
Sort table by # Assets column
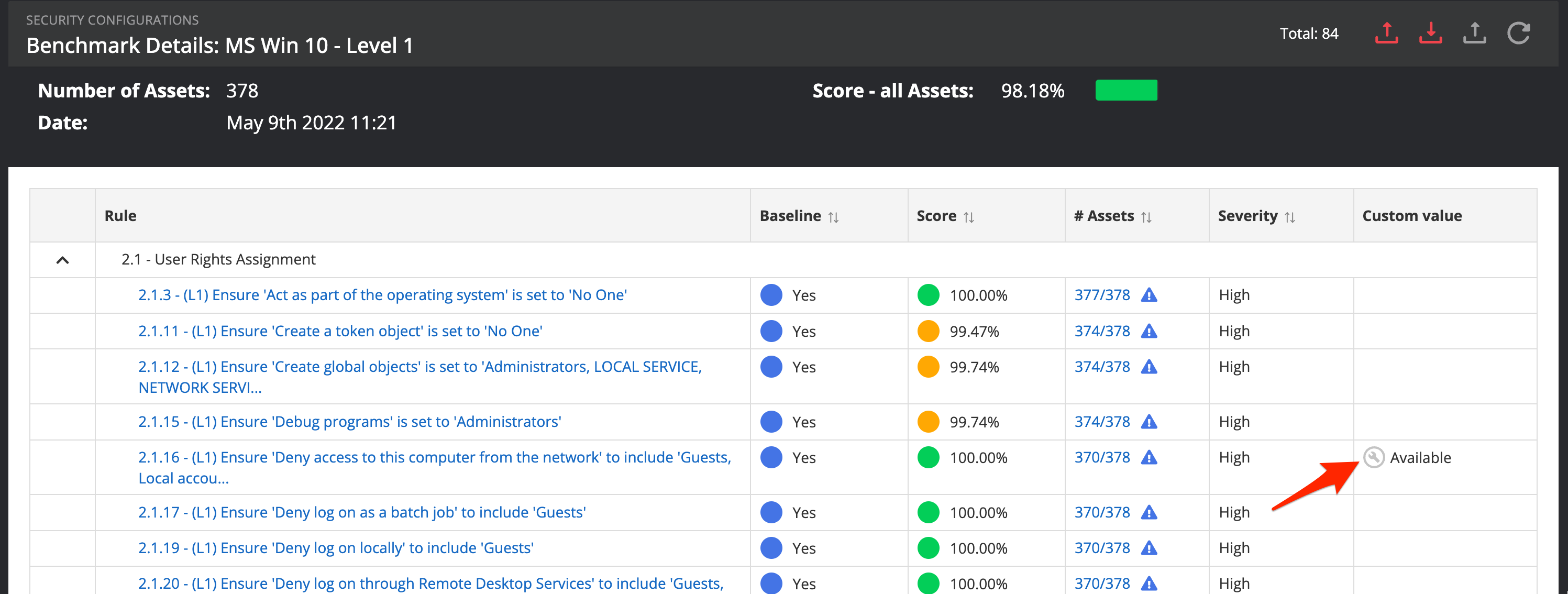pyautogui.click(x=1146, y=217)
